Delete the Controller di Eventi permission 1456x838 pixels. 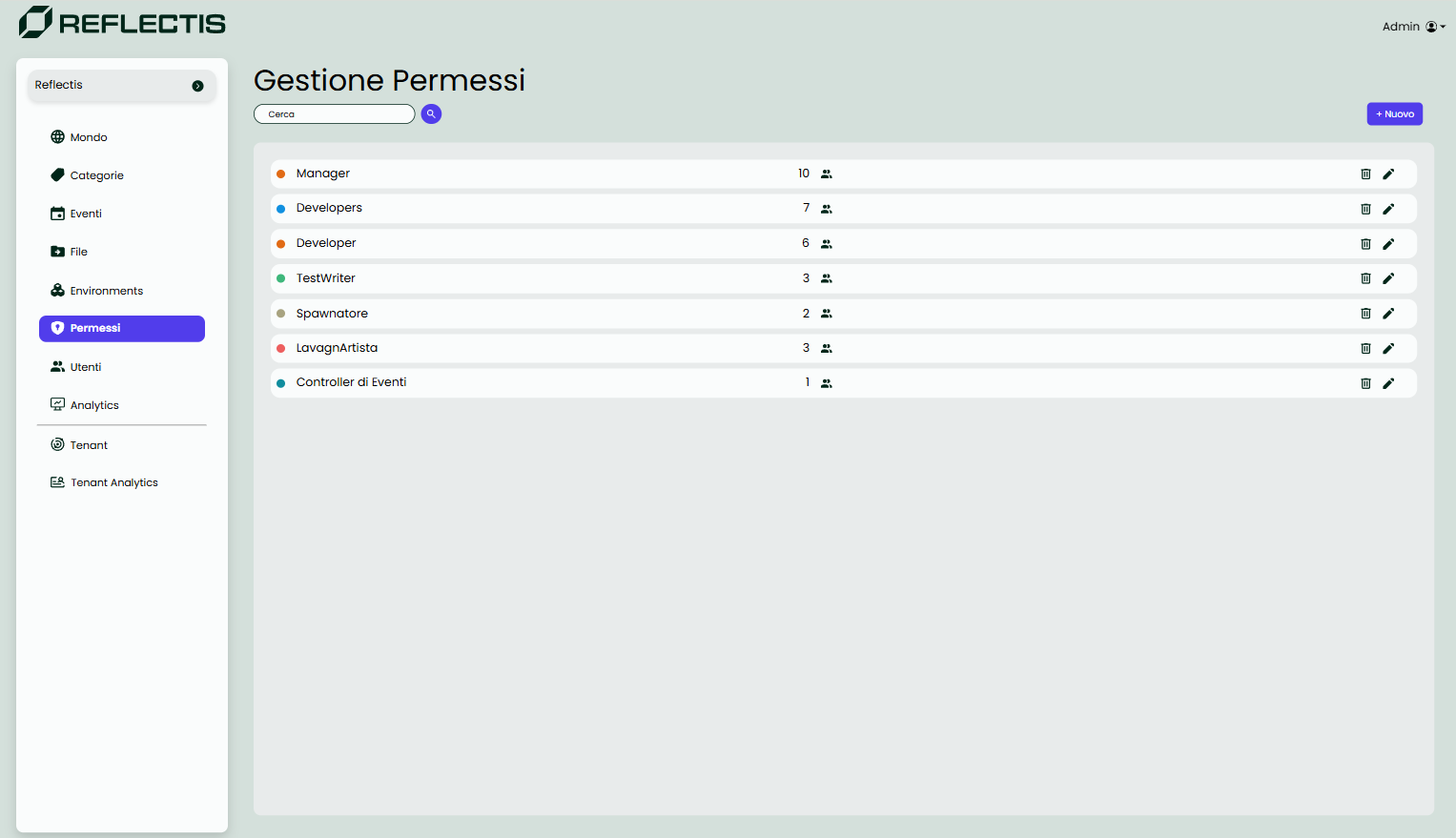pyautogui.click(x=1366, y=382)
